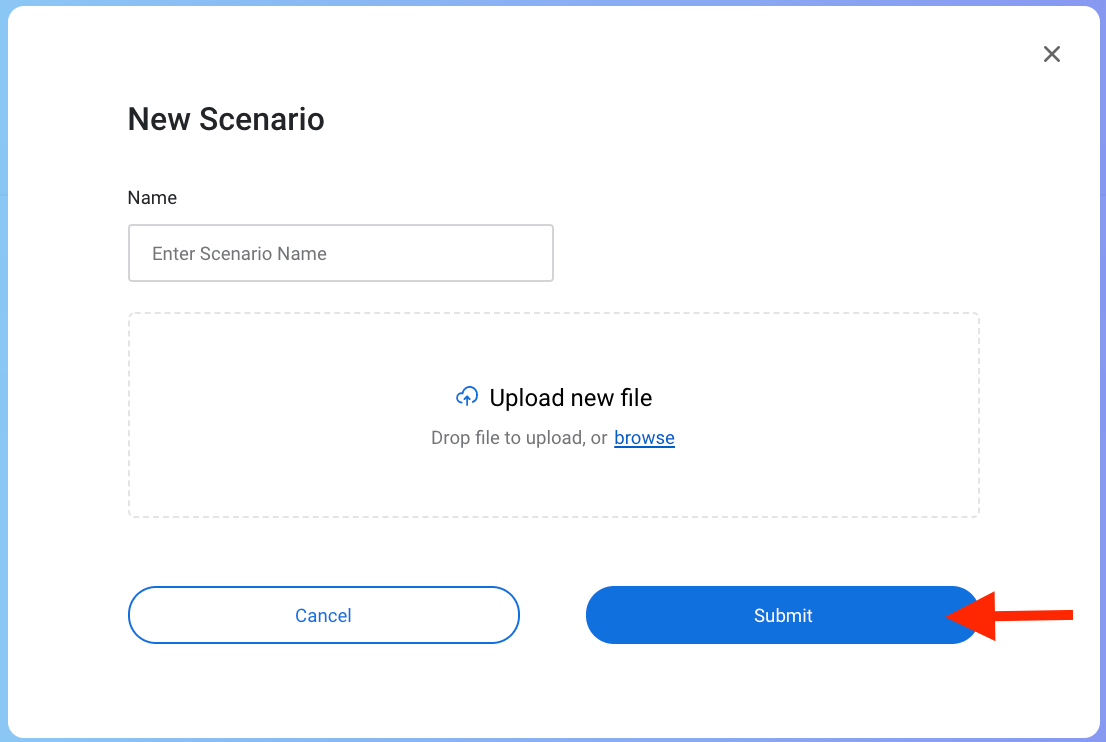1106x742 pixels.
Task: Click the word Submit on blue button
Action: click(783, 616)
